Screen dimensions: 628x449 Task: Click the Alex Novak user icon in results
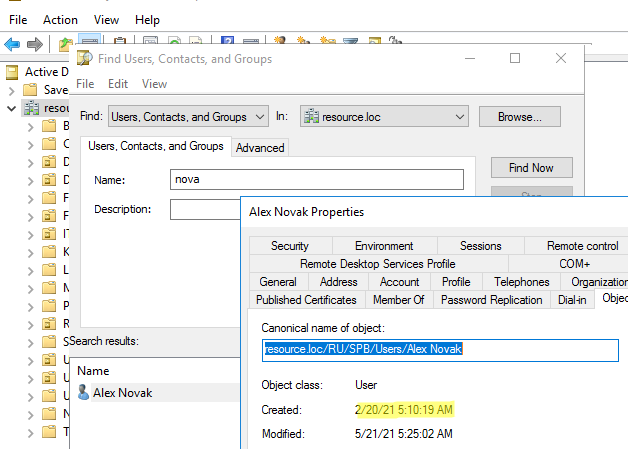point(83,393)
